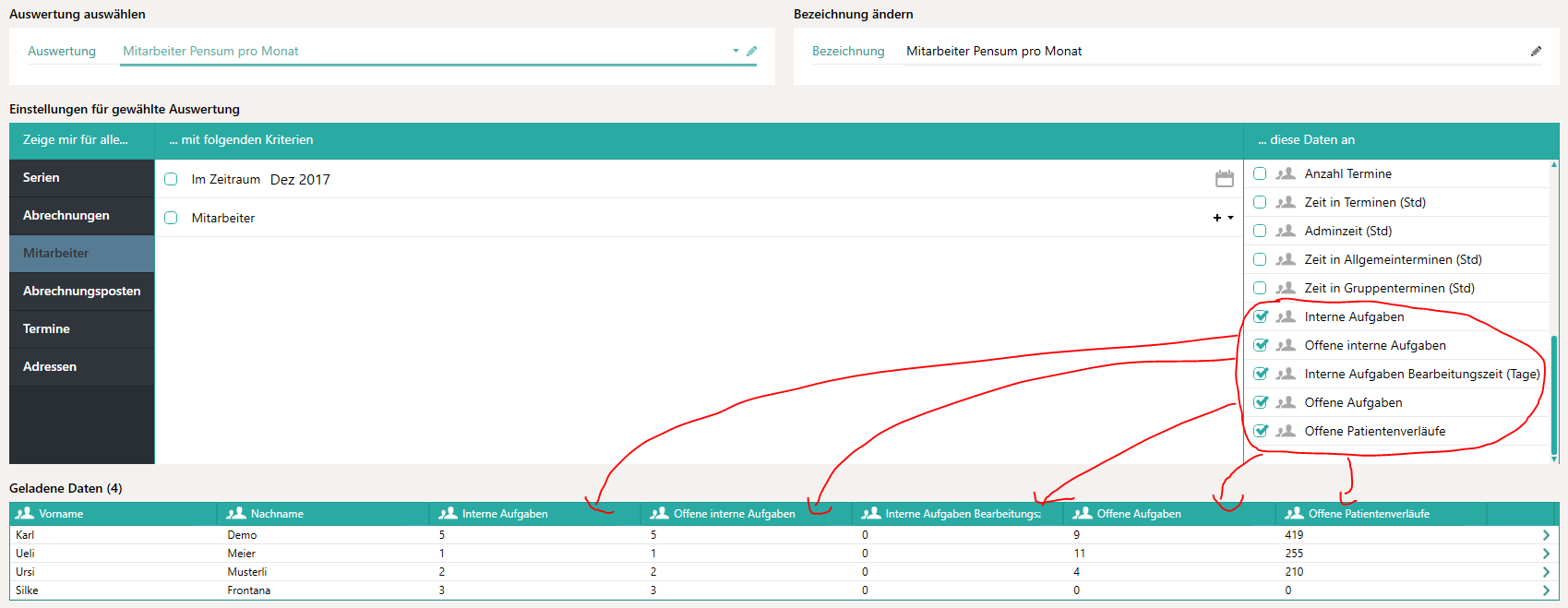Click the Karl first name cell
This screenshot has width=1568, height=608.
(x=25, y=535)
